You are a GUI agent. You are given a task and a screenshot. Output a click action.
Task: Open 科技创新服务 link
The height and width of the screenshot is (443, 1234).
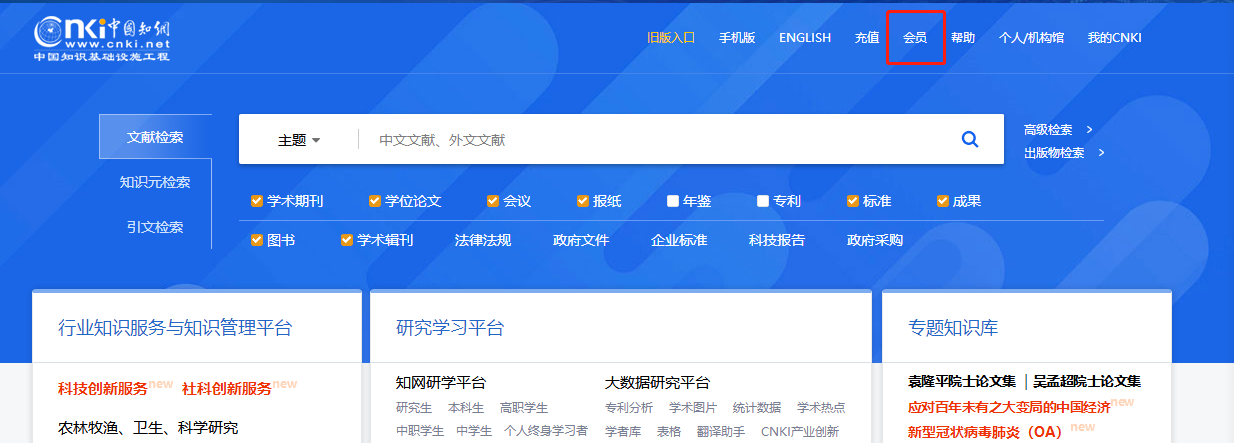[x=102, y=388]
